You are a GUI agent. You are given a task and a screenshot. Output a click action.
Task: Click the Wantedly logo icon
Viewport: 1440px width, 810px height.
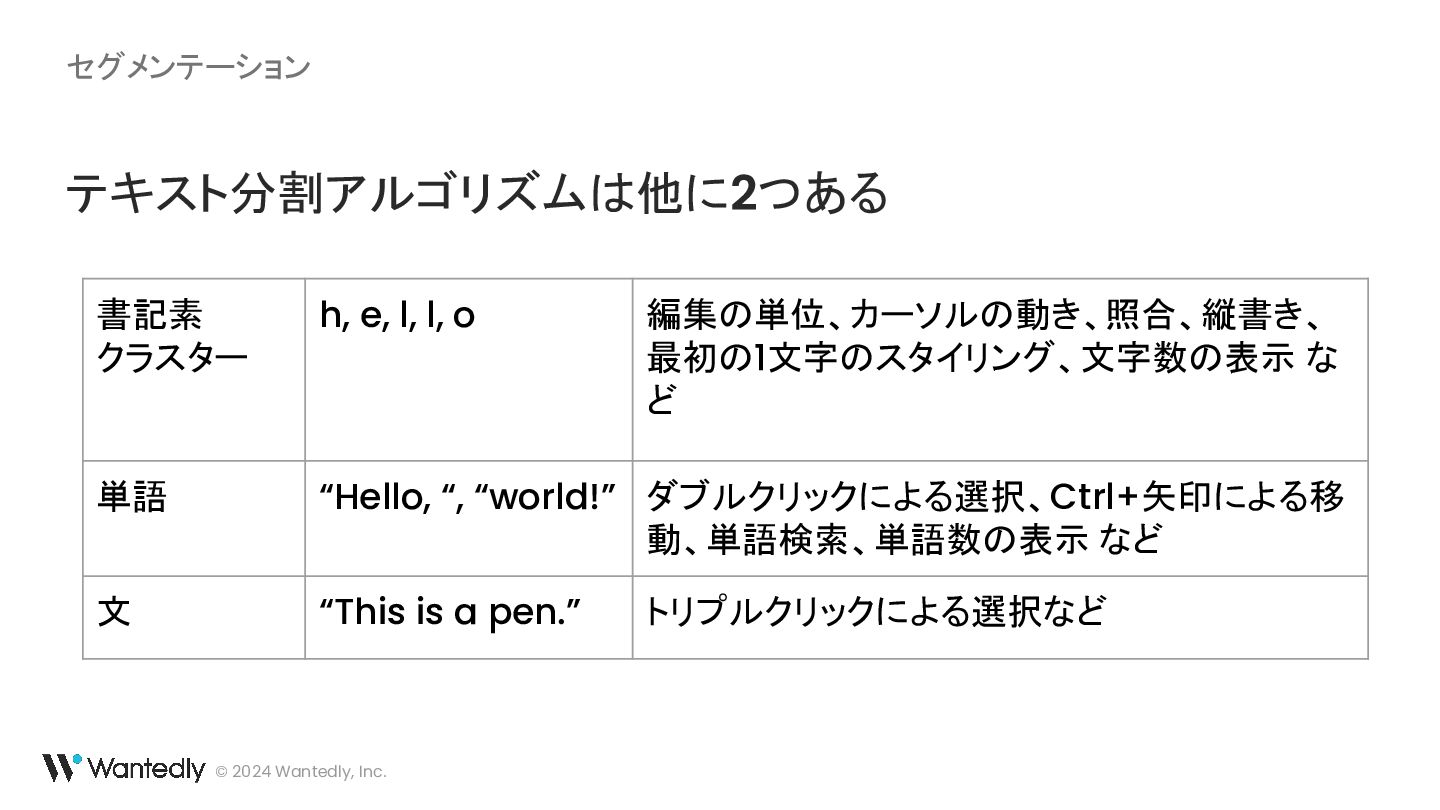[x=61, y=767]
